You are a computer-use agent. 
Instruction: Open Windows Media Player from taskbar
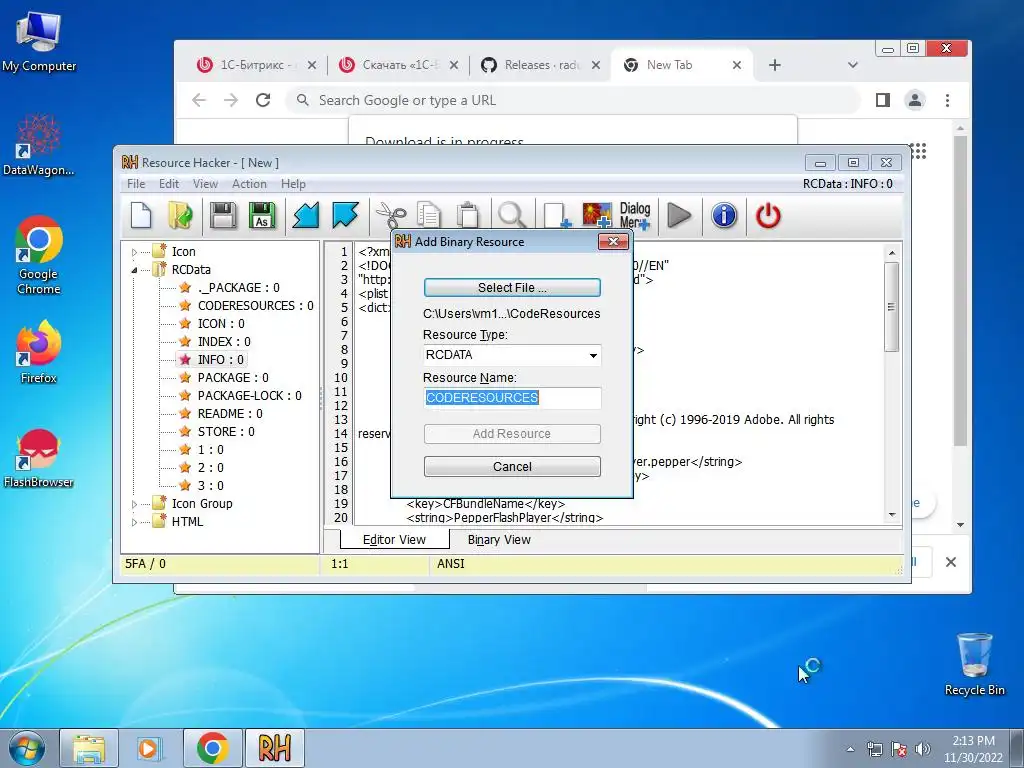[150, 748]
